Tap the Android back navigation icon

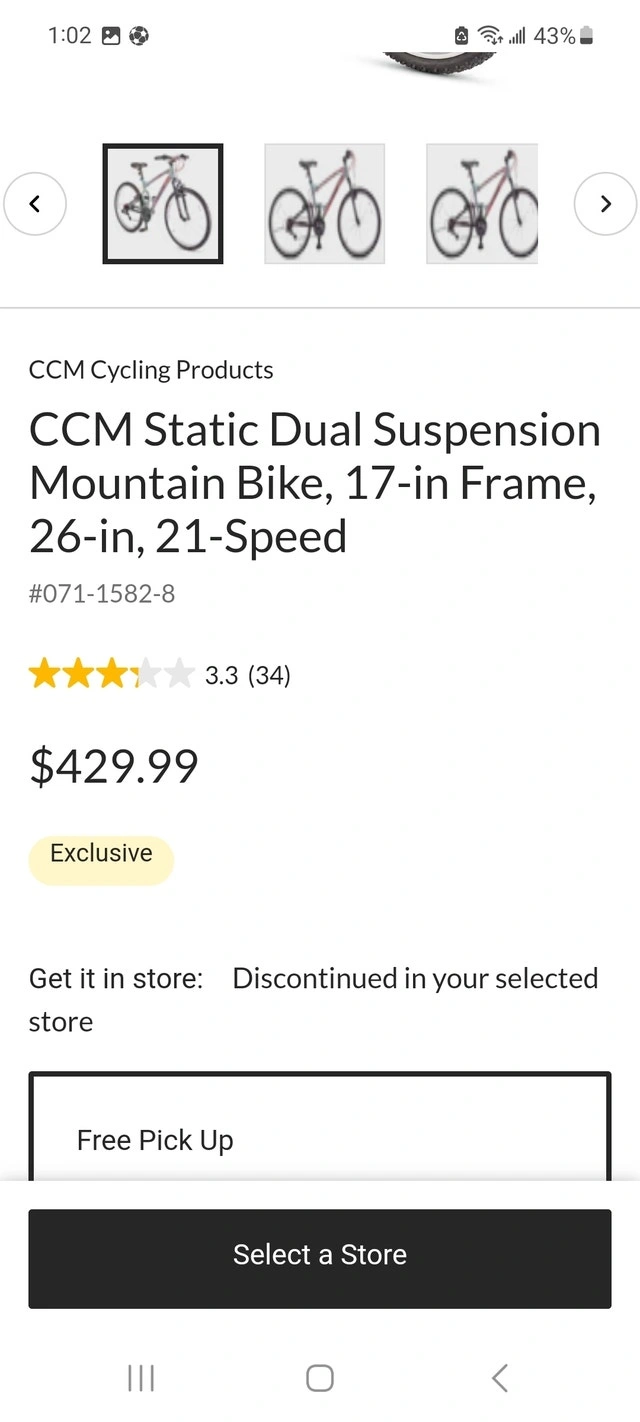(500, 1378)
